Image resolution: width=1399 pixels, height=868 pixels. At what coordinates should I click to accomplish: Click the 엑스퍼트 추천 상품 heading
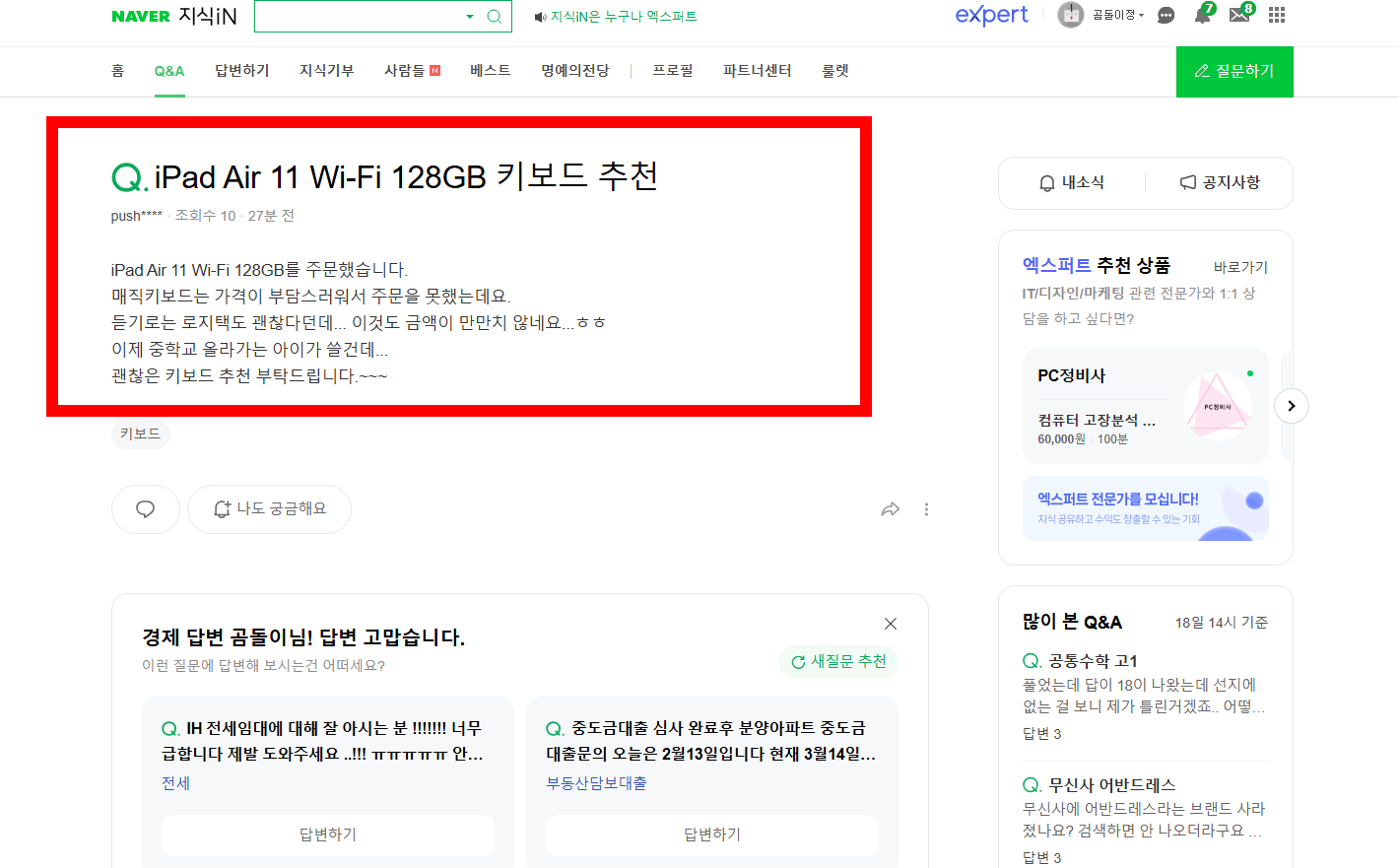(1097, 265)
